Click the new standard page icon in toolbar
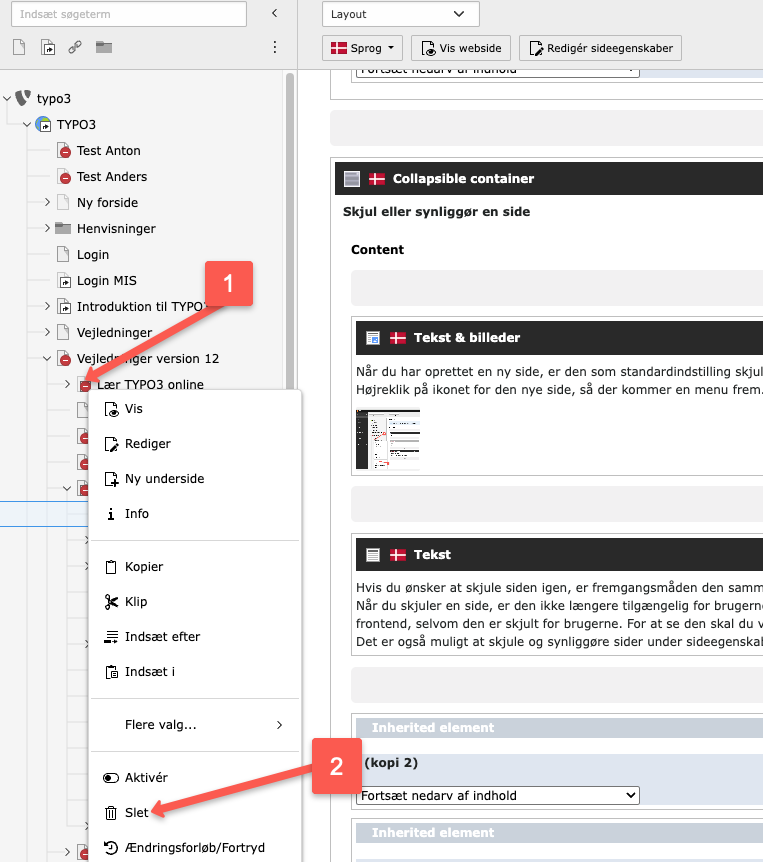 pos(19,47)
